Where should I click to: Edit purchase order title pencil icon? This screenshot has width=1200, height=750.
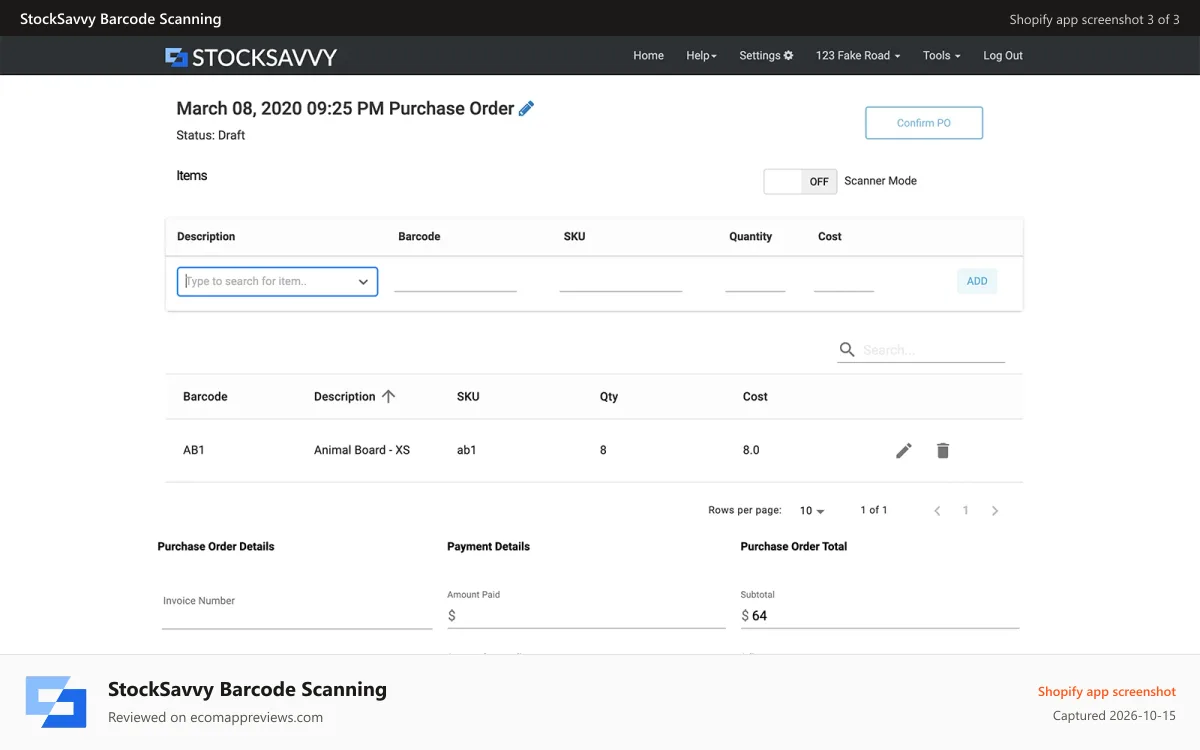point(527,109)
